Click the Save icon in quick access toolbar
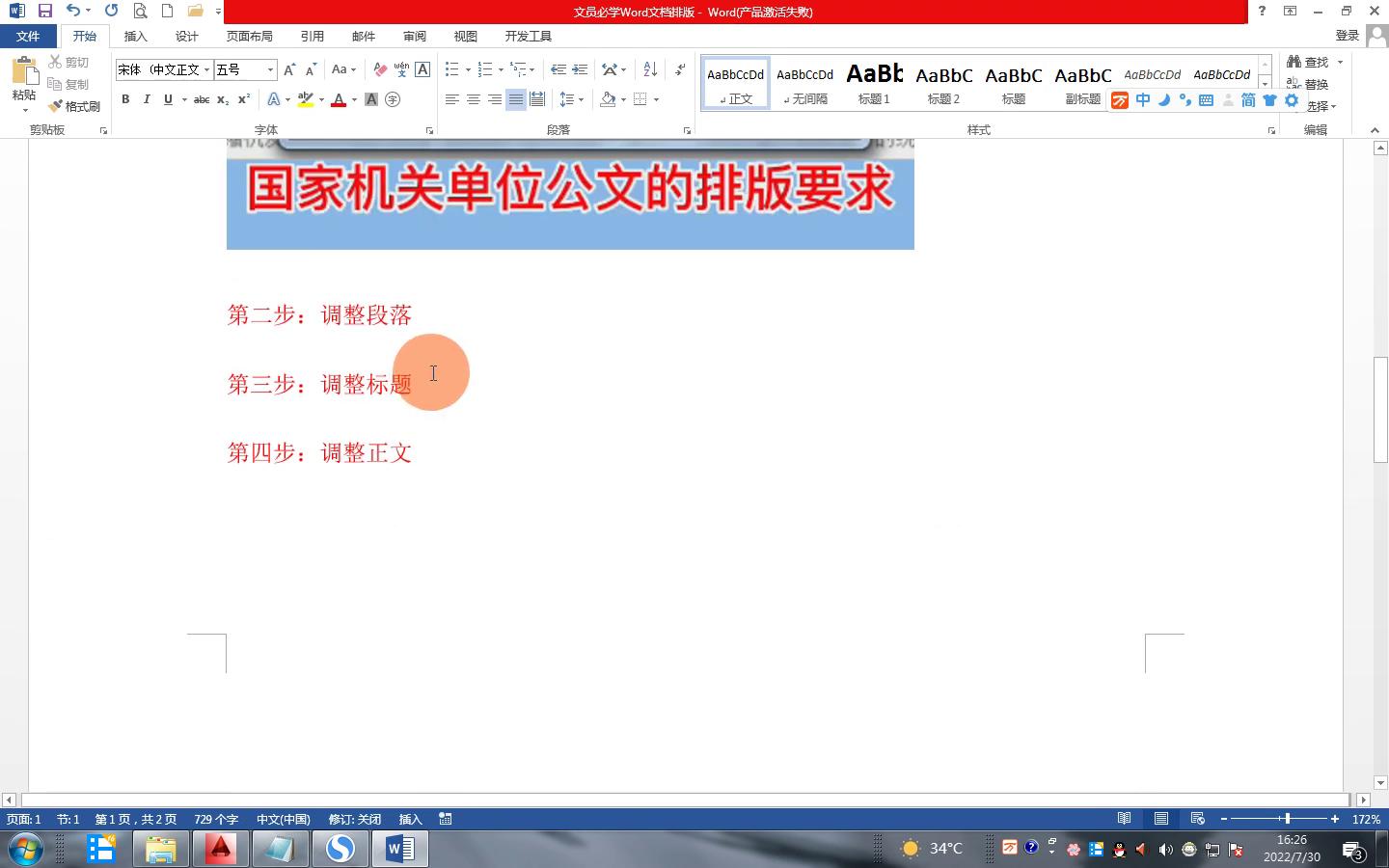This screenshot has width=1389, height=868. pyautogui.click(x=44, y=11)
